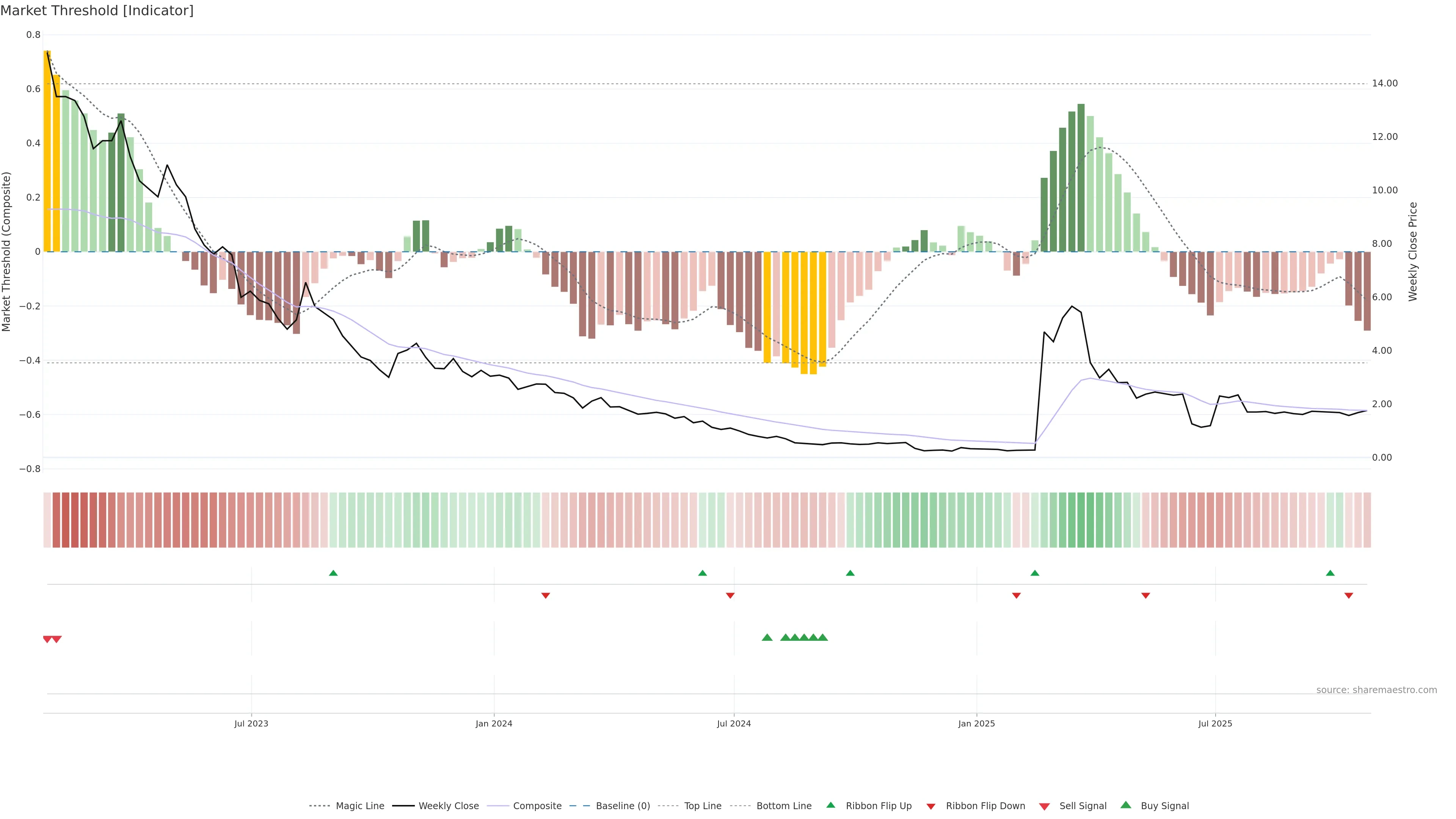The width and height of the screenshot is (1456, 819).
Task: Hide the Top Line series via legend
Action: coord(703,806)
